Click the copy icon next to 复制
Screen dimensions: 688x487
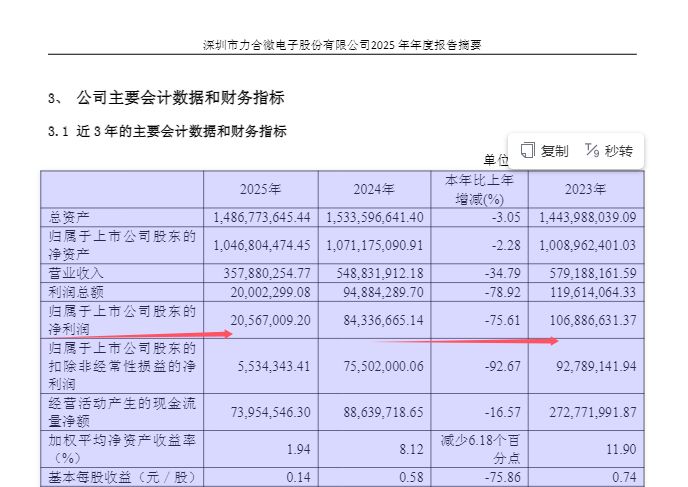point(527,150)
